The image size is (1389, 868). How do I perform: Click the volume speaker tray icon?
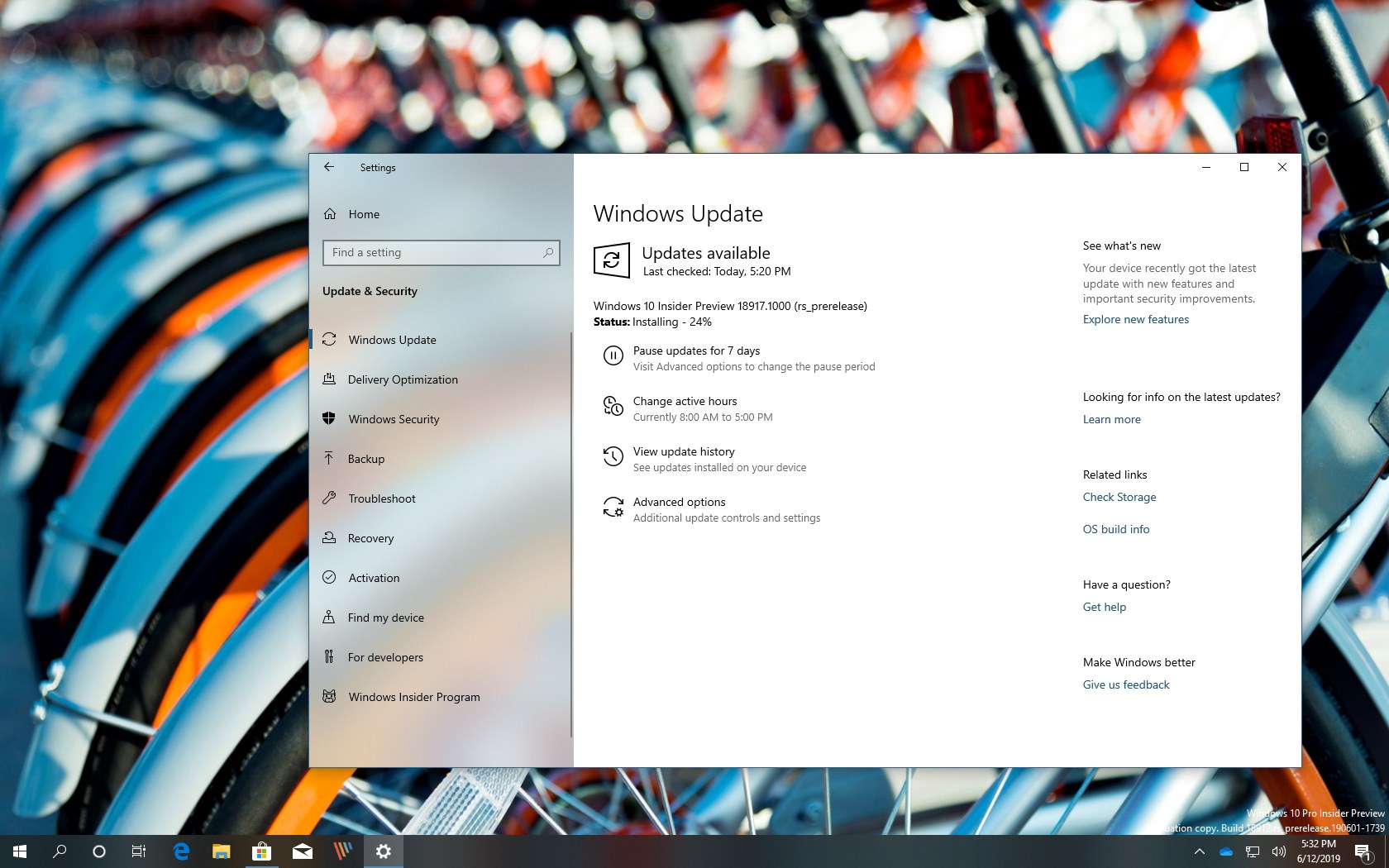[x=1279, y=851]
